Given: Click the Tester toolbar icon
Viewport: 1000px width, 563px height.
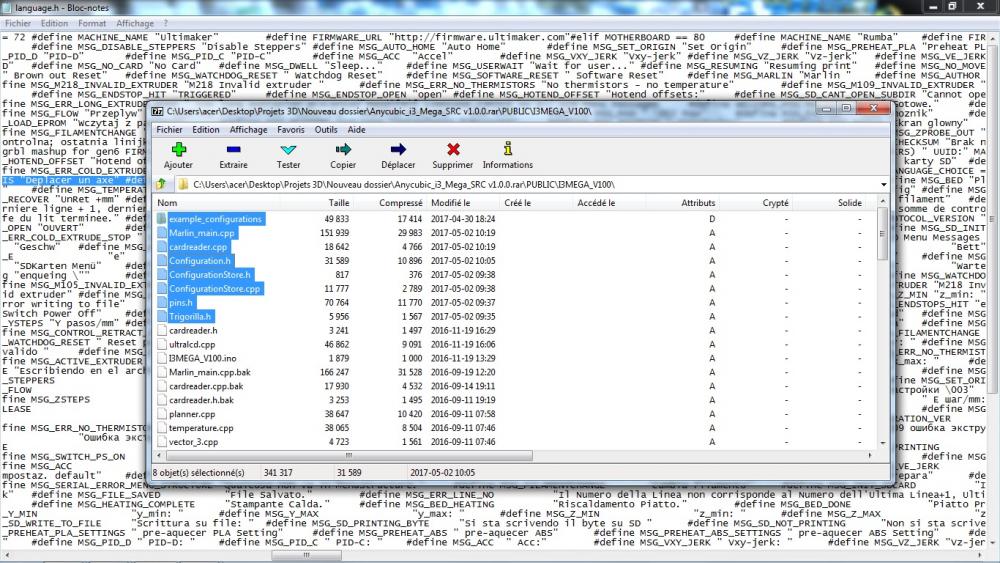Looking at the screenshot, I should pyautogui.click(x=288, y=150).
